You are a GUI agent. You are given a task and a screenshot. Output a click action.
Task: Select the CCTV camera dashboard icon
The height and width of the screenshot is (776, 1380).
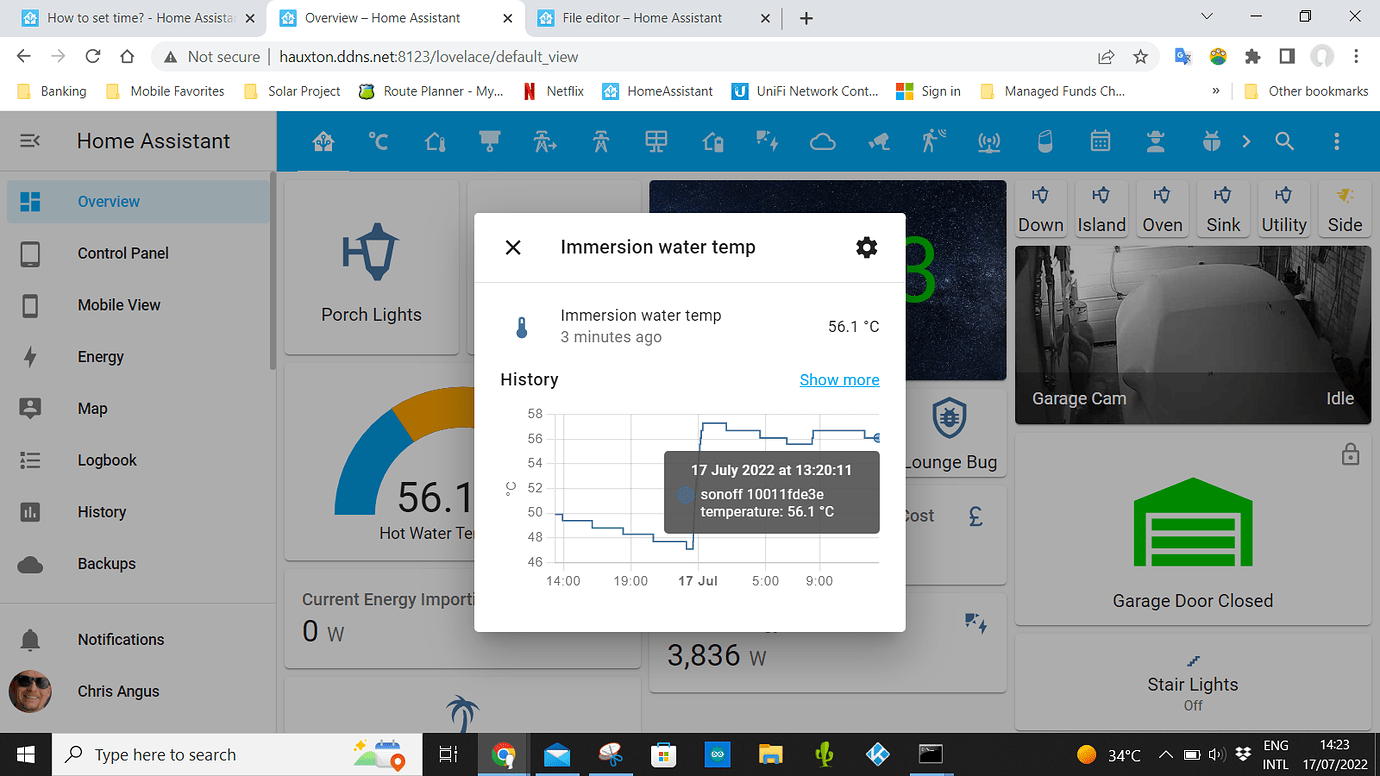pos(879,141)
